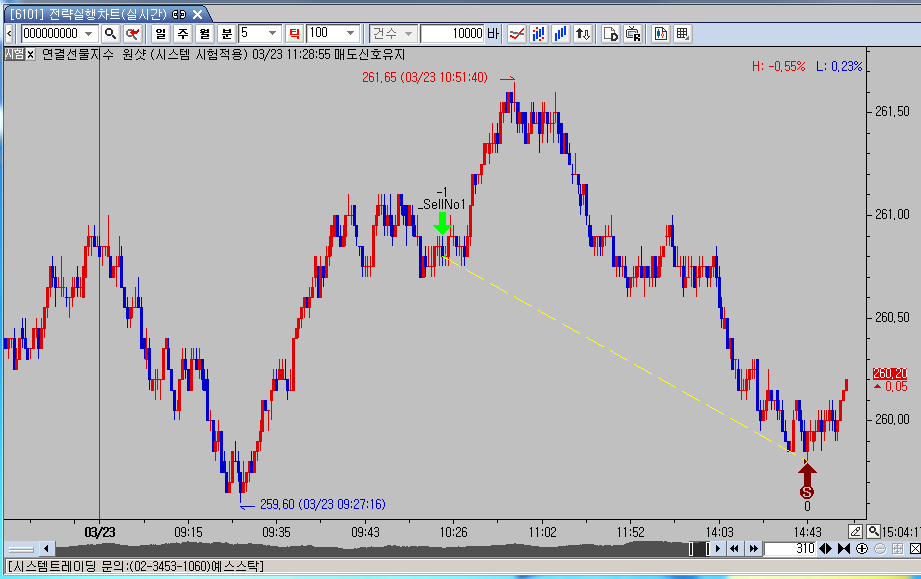This screenshot has height=579, width=921.
Task: Click the 261,00 price axis label
Action: 892,214
